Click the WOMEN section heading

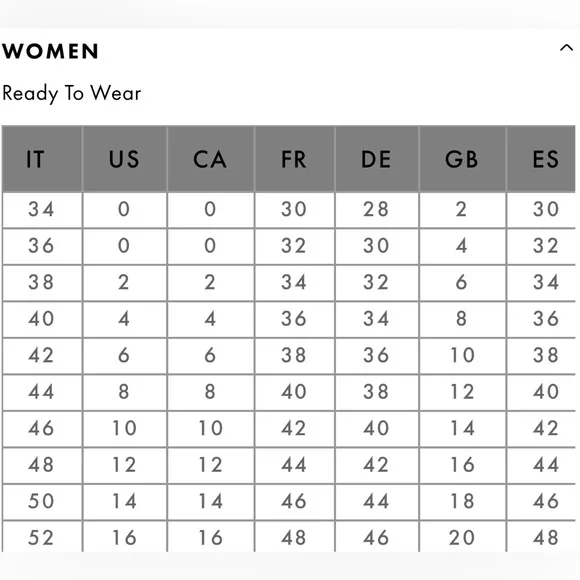[51, 51]
